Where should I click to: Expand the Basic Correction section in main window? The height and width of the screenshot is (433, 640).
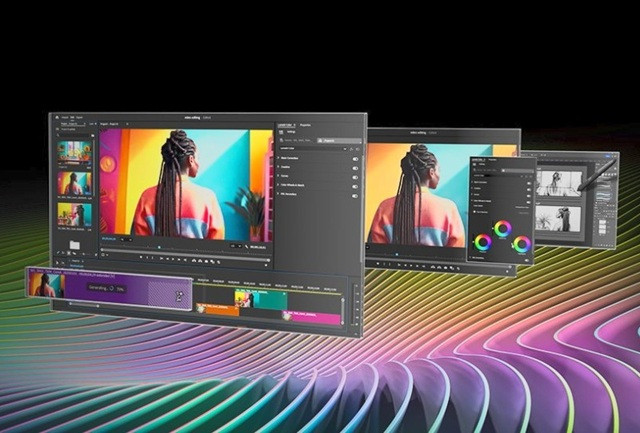tap(279, 158)
